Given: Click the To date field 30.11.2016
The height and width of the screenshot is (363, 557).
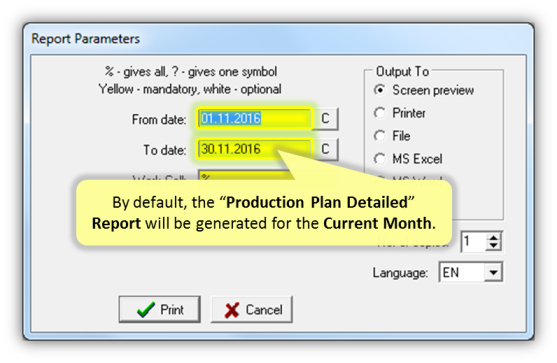Looking at the screenshot, I should point(255,149).
